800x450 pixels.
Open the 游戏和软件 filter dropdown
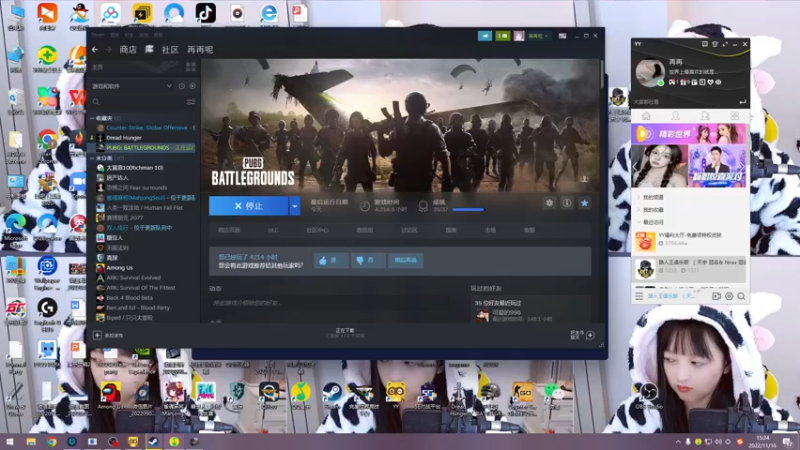click(132, 86)
